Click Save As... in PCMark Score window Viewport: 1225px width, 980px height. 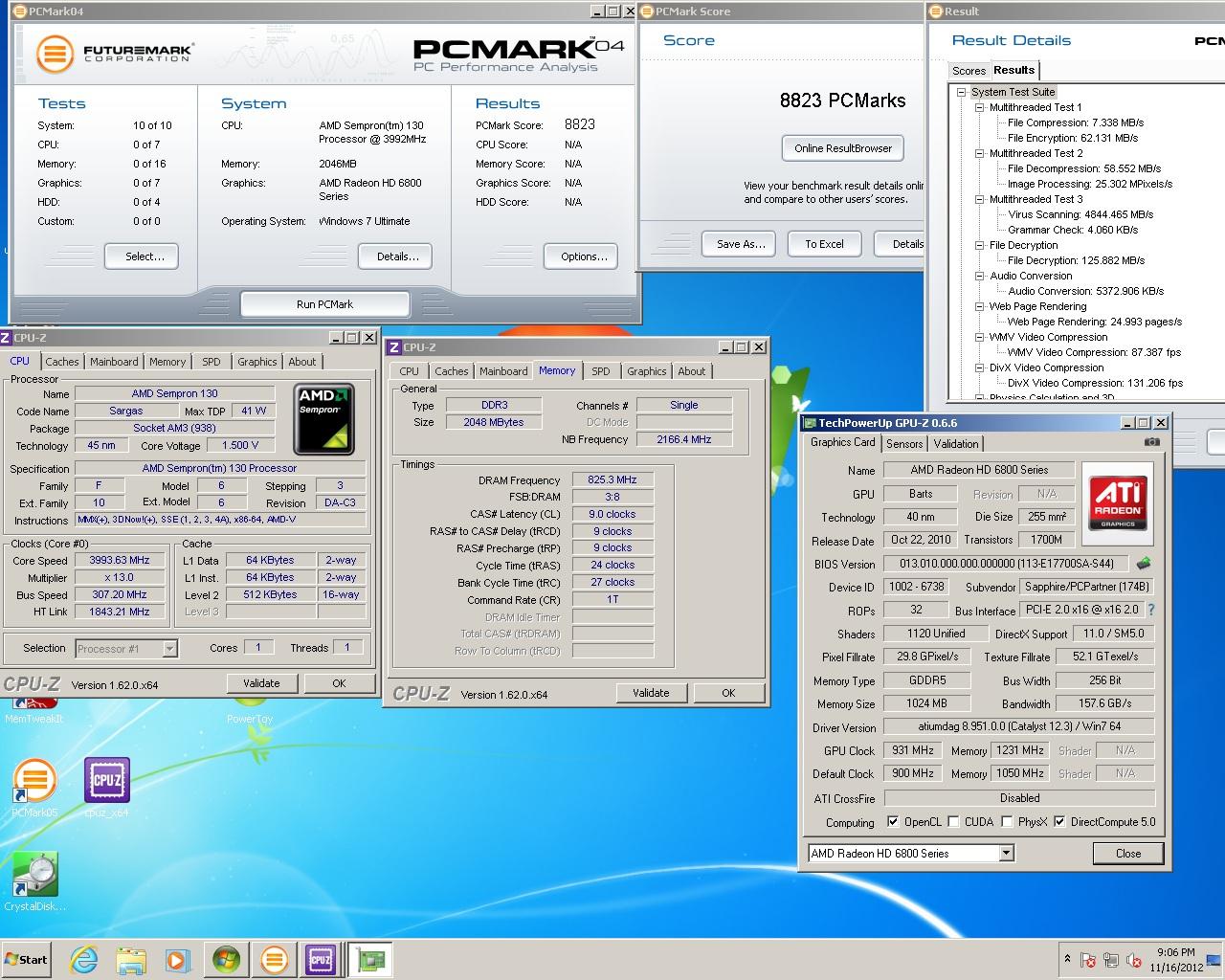(x=741, y=244)
